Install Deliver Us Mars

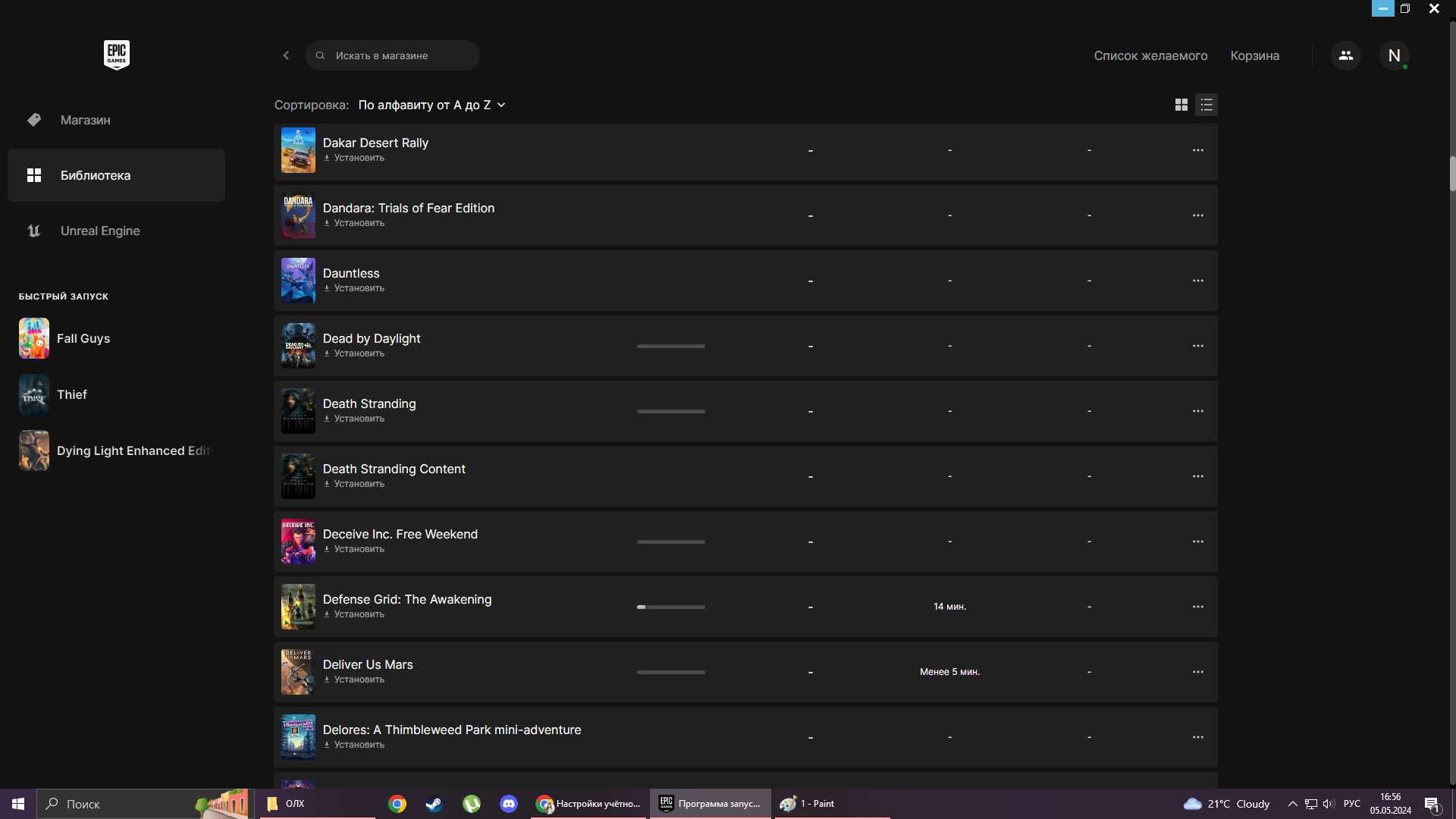354,679
